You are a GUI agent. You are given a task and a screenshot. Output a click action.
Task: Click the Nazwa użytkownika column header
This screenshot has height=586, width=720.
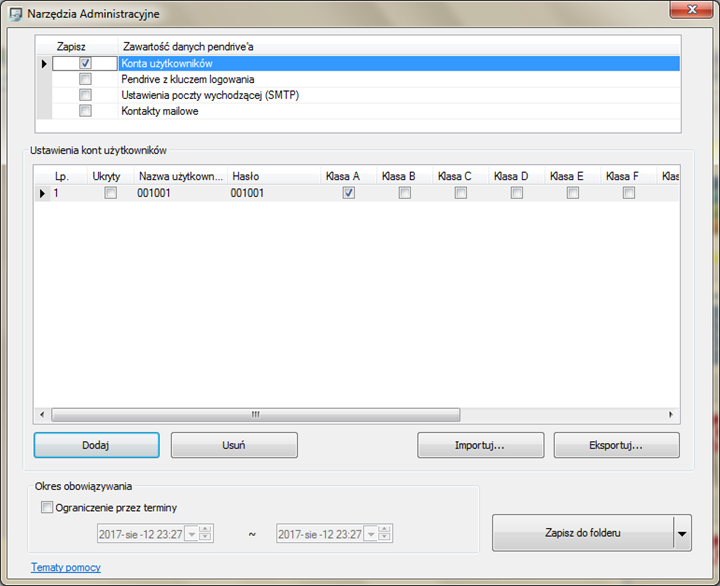tap(180, 176)
